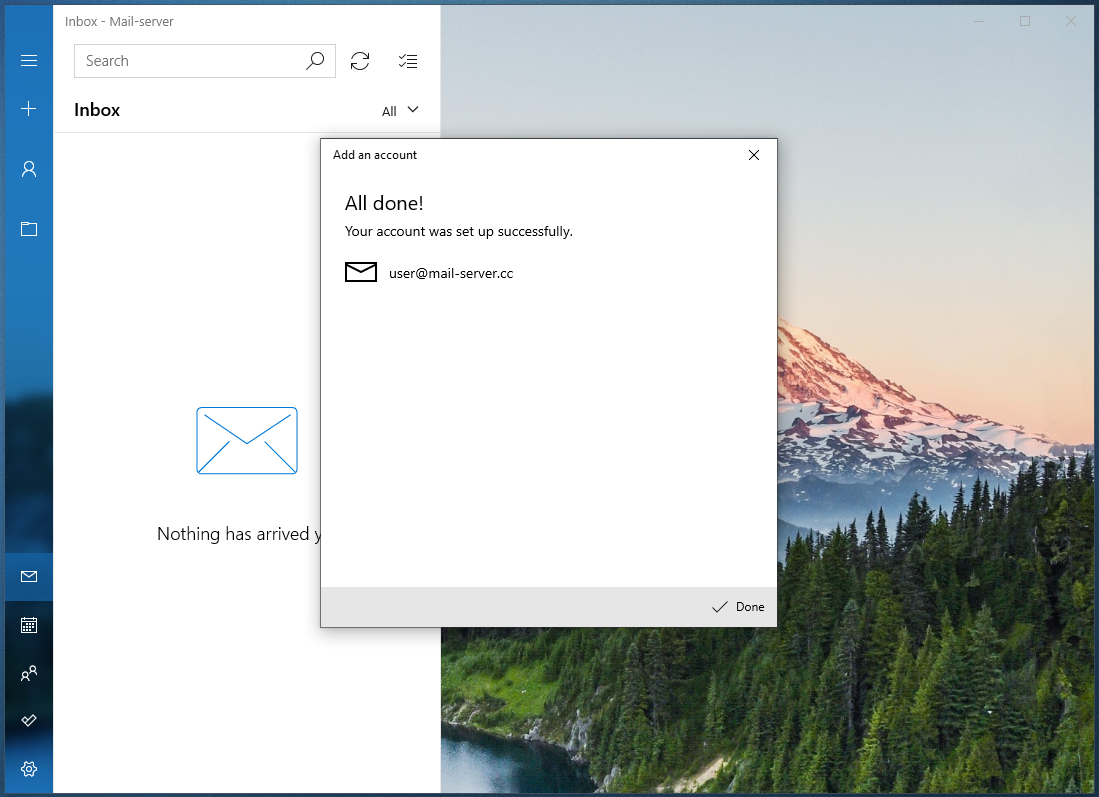Screen dimensions: 1099x797
Task: Close the Add an account dialog
Action: pos(754,155)
